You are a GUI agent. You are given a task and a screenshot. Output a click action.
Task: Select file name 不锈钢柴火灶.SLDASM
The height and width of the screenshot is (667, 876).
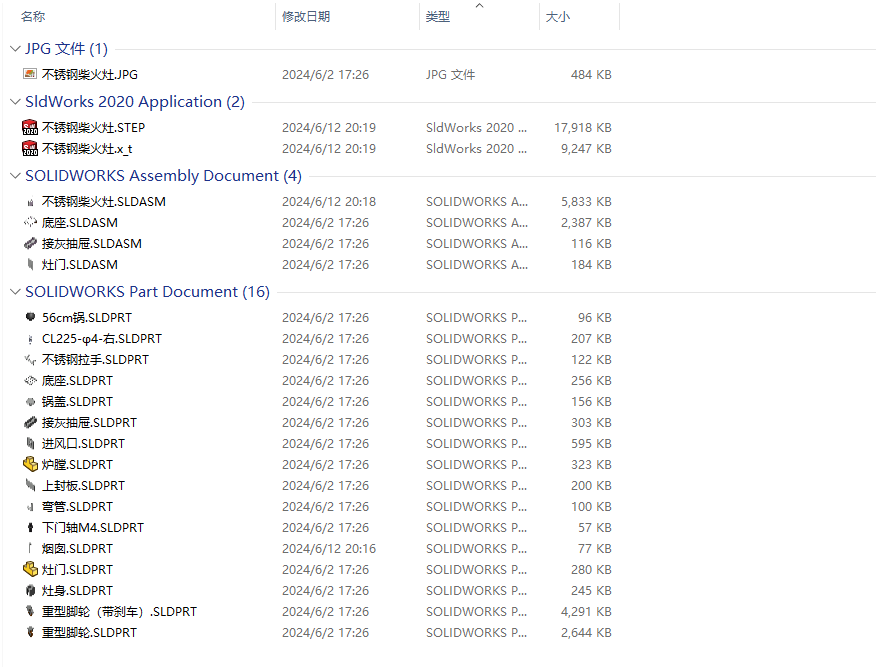tap(103, 202)
